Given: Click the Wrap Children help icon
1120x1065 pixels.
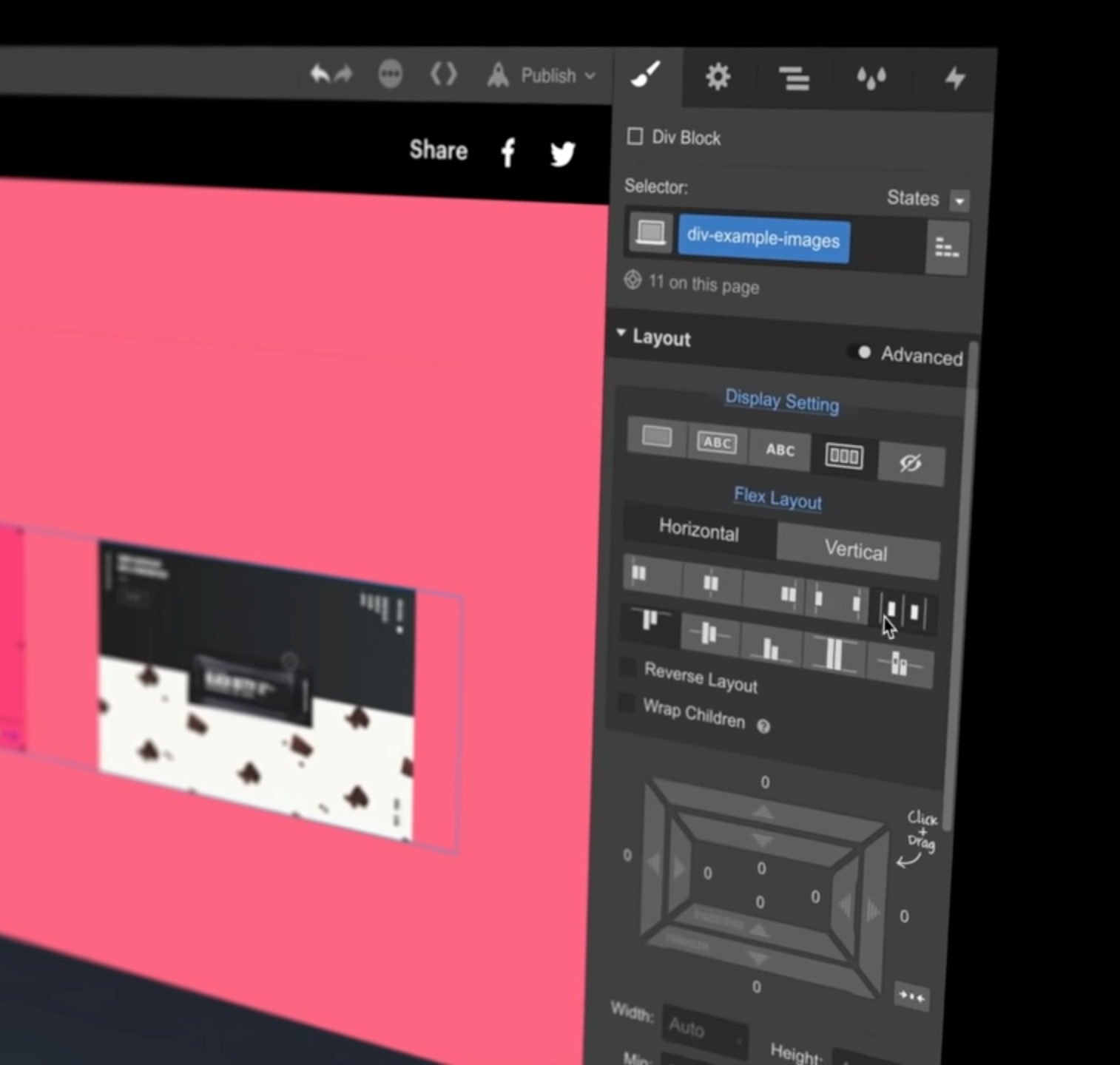Looking at the screenshot, I should pos(763,726).
